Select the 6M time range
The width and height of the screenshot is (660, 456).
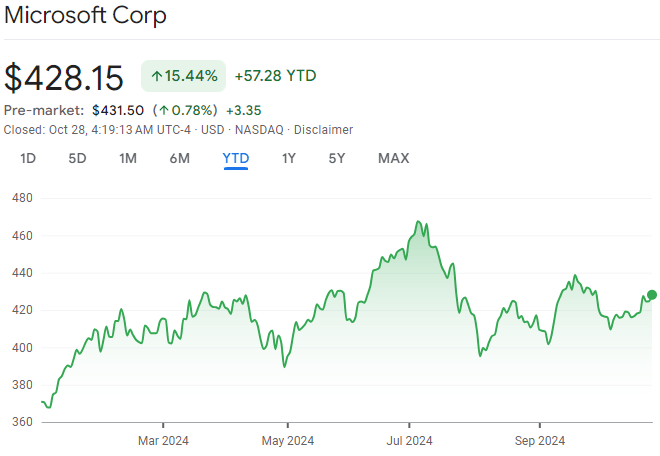coord(180,158)
